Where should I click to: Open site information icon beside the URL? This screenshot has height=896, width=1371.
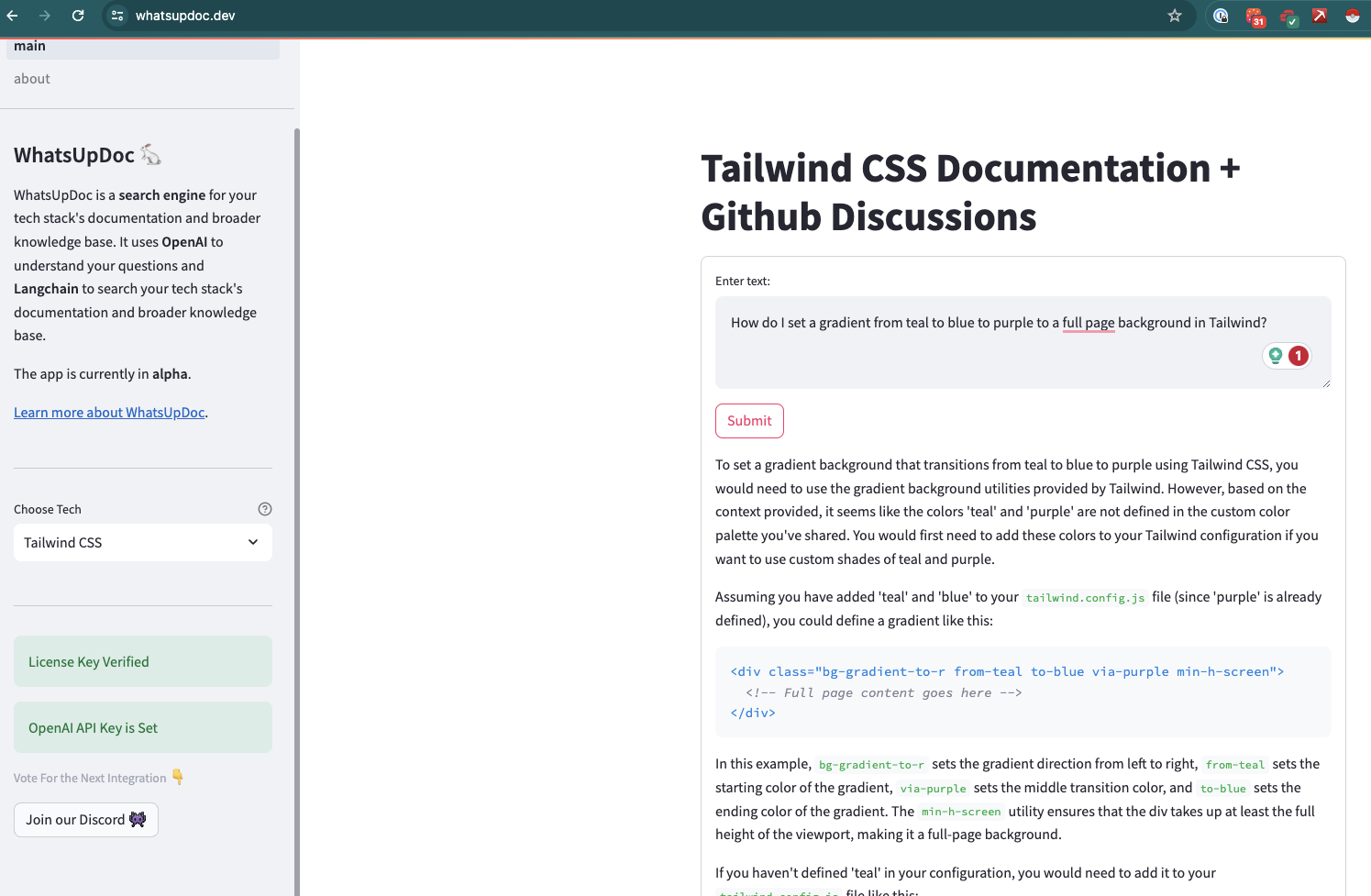tap(117, 16)
